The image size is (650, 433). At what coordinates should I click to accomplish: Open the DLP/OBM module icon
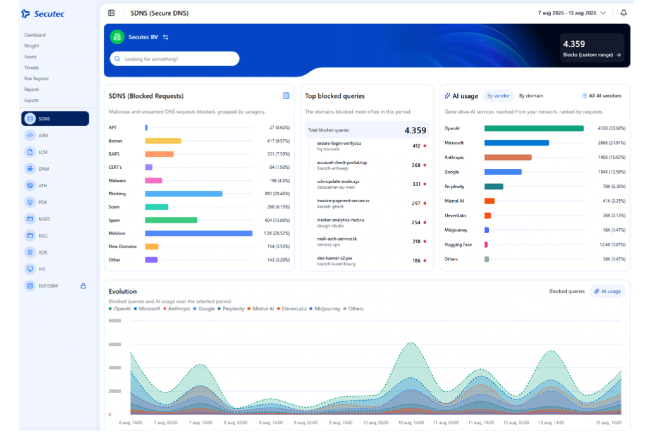pyautogui.click(x=30, y=285)
